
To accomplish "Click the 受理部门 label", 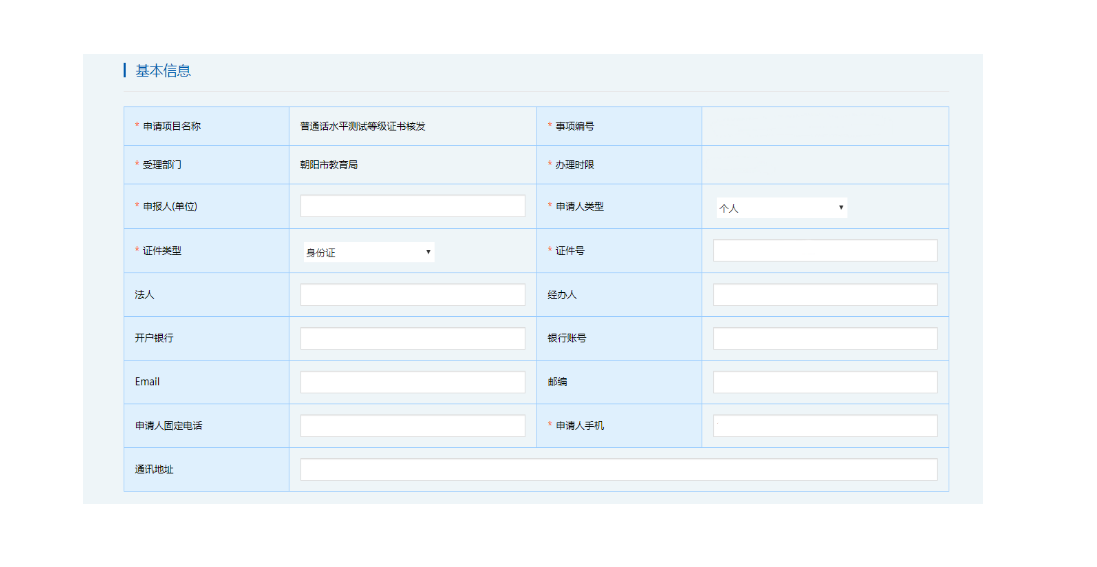I will point(162,165).
